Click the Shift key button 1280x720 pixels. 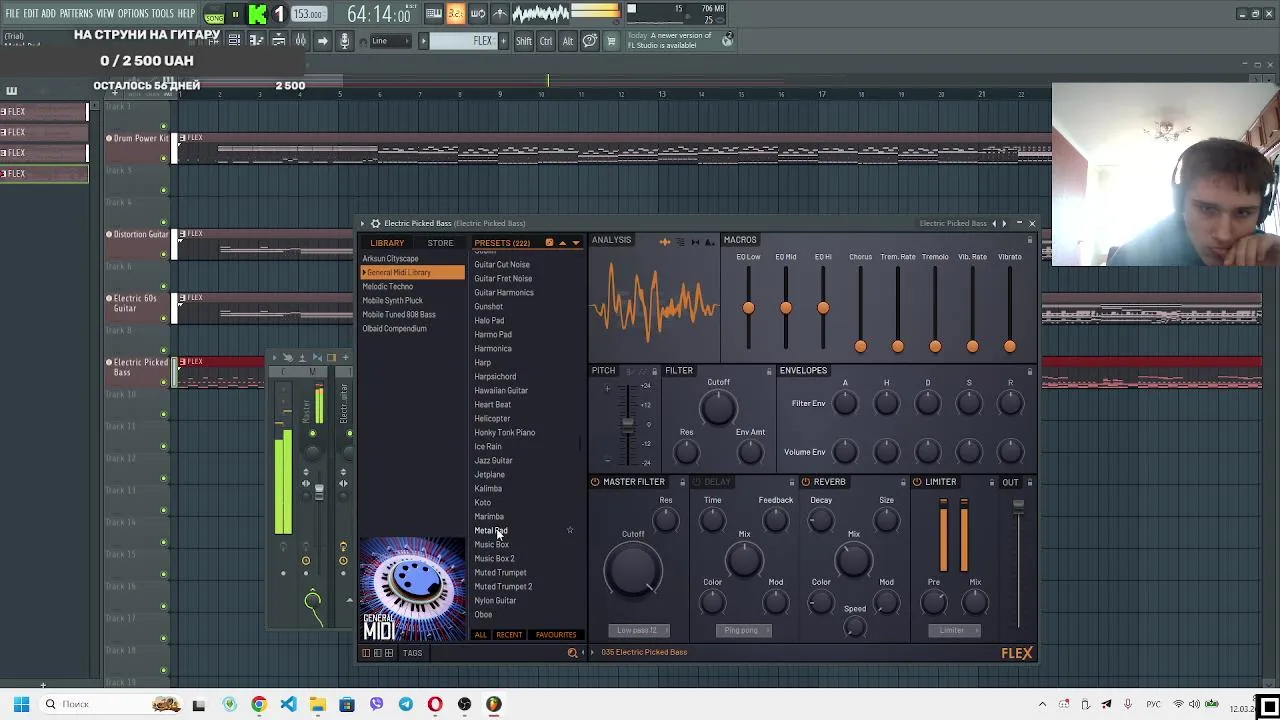524,41
